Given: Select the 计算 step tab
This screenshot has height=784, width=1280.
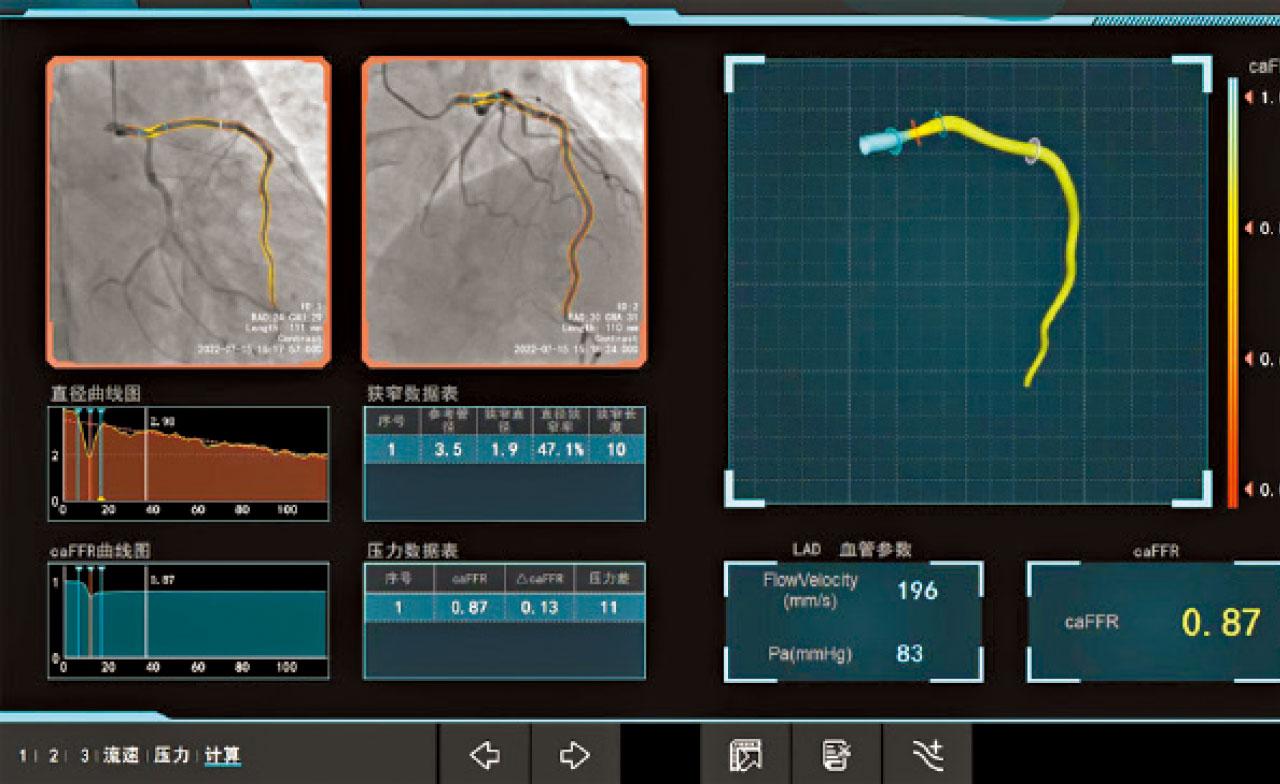Looking at the screenshot, I should [222, 755].
